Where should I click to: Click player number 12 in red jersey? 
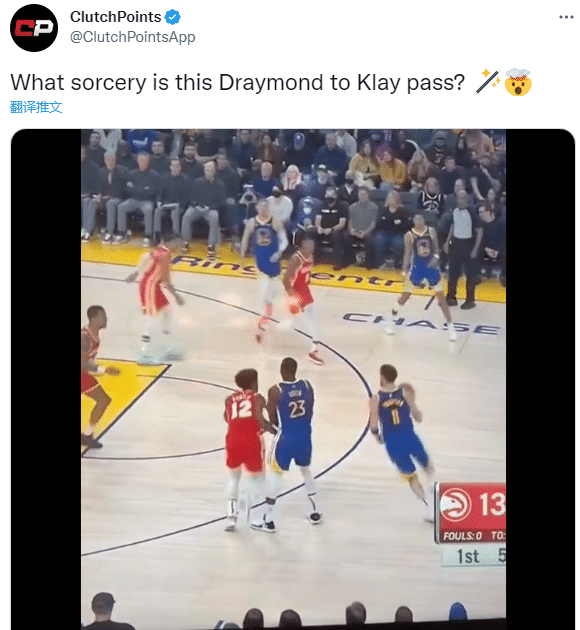[x=245, y=446]
